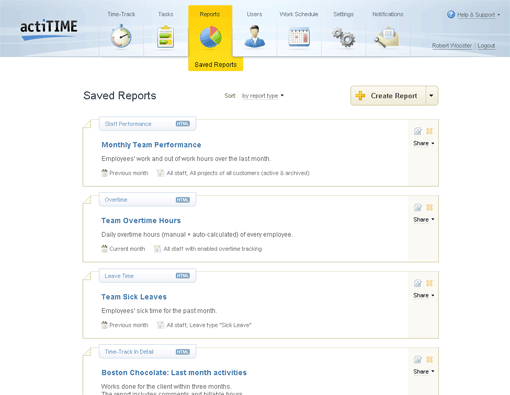510x395 pixels.
Task: Select the Reports pie chart icon
Action: click(x=210, y=37)
